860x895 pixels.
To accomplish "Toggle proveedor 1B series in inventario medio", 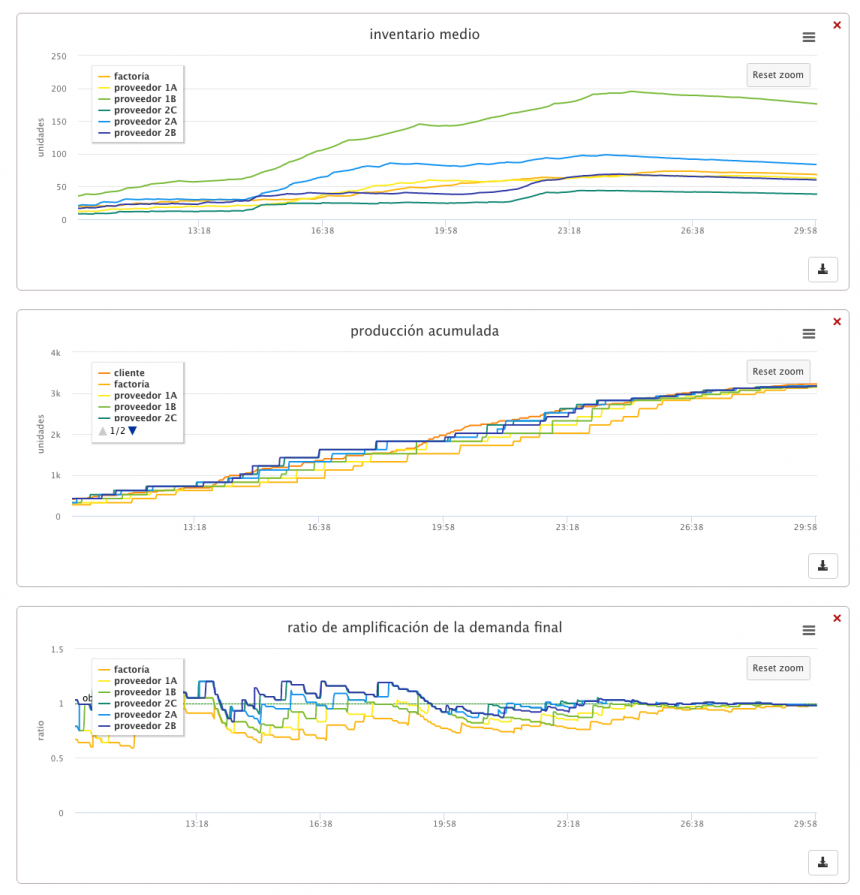I will [144, 99].
